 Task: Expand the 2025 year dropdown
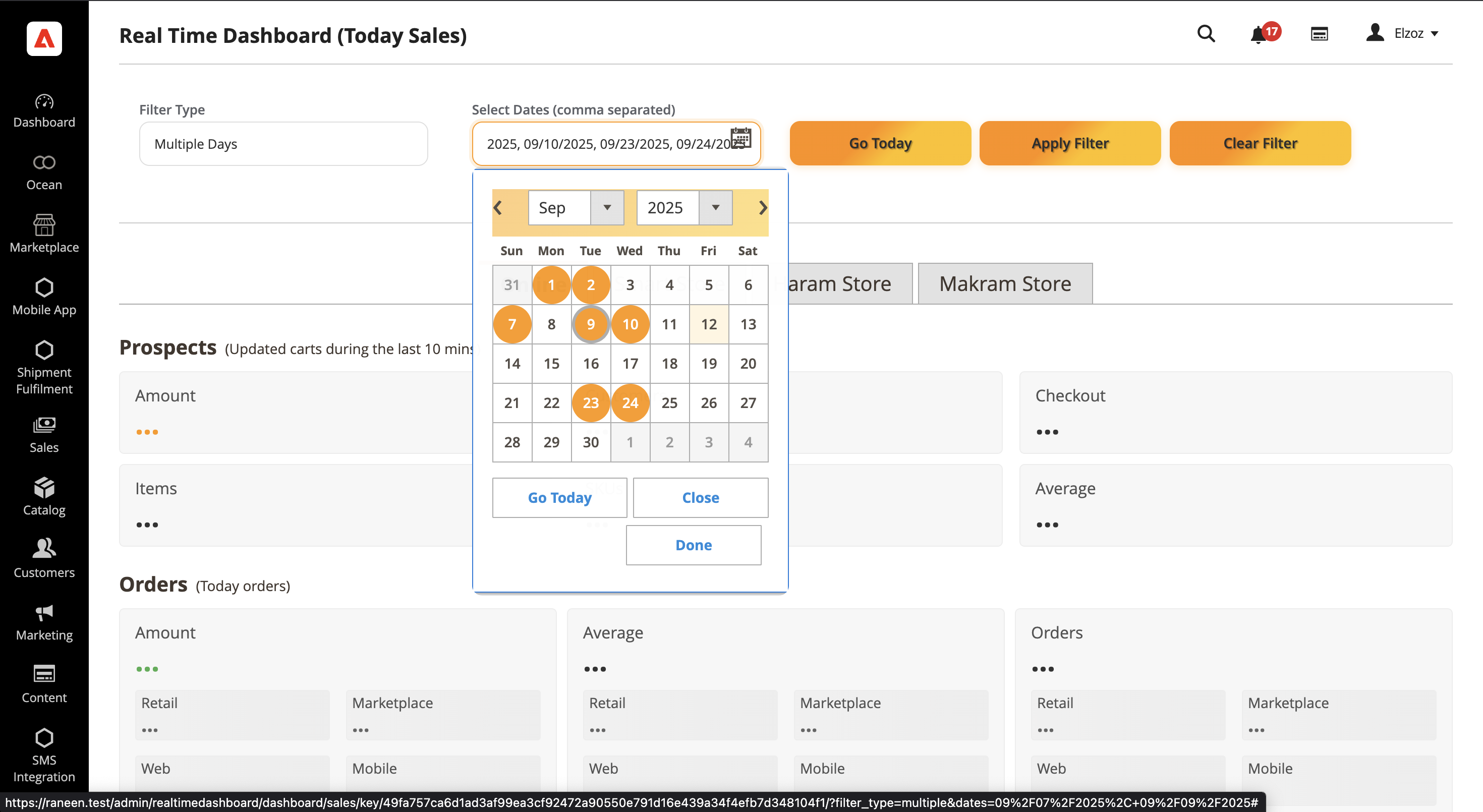684,208
